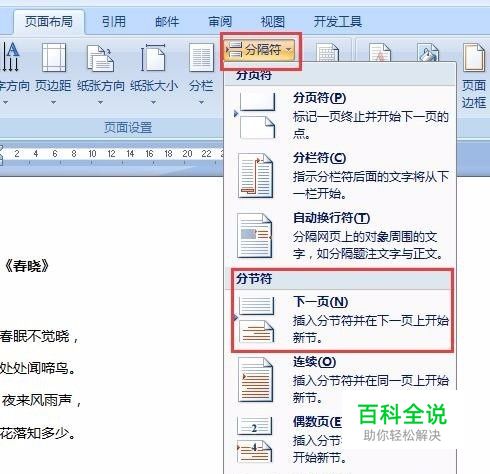Screen dimensions: 490x474
Task: Select the 分页符(P) menu entry
Action: tap(340, 116)
